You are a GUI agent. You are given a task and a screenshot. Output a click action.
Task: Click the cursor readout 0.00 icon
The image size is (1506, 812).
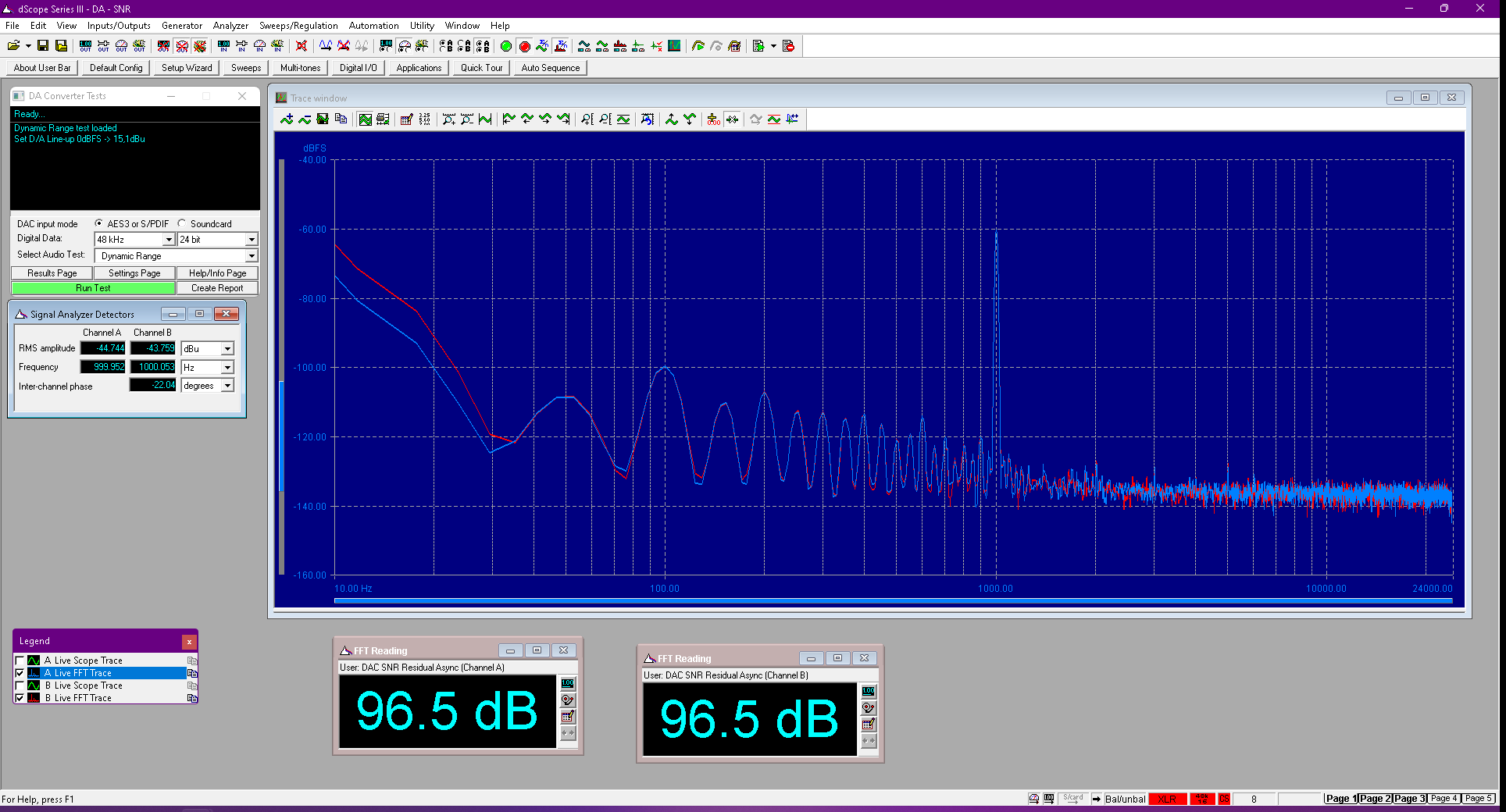point(713,119)
